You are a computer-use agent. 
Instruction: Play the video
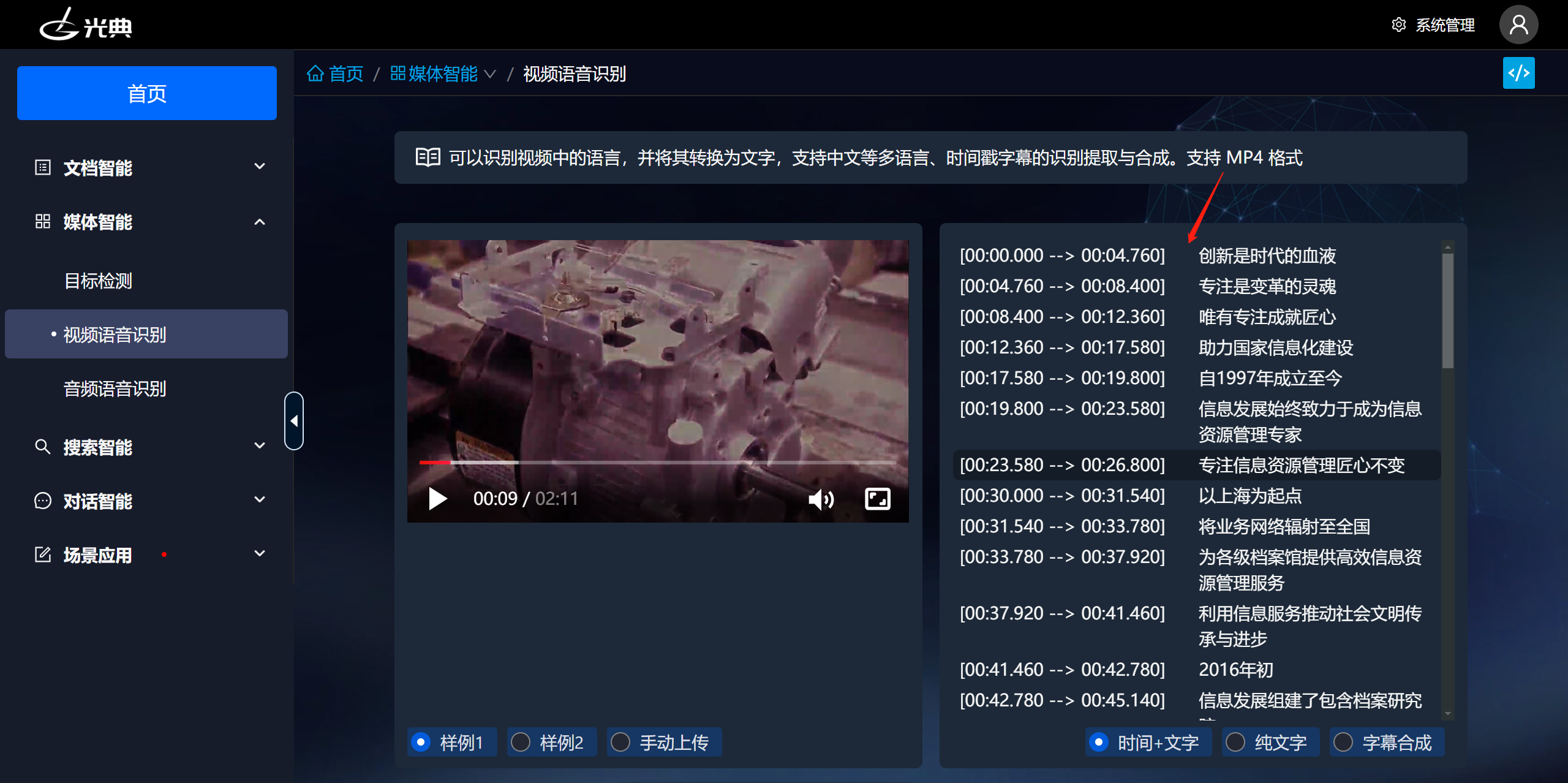pyautogui.click(x=437, y=499)
